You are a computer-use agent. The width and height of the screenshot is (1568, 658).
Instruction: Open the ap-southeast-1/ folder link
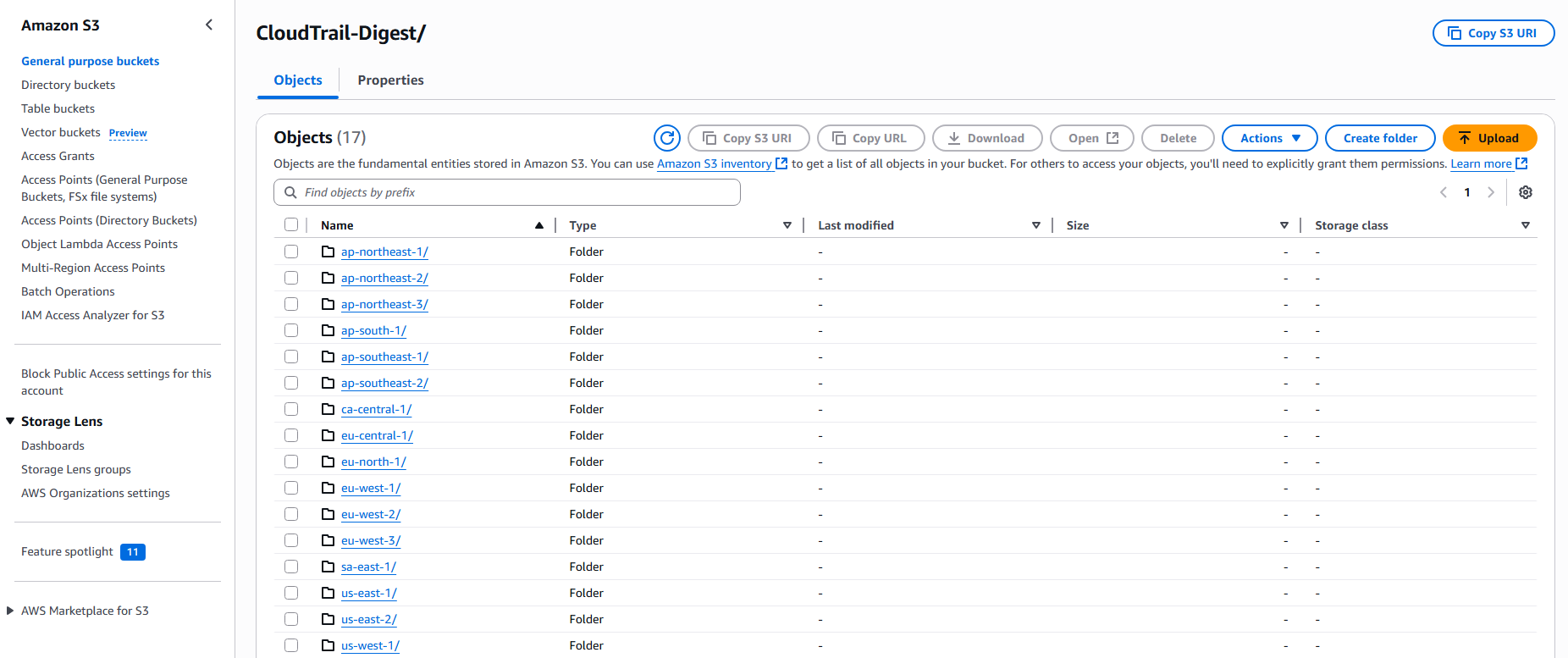coord(384,357)
